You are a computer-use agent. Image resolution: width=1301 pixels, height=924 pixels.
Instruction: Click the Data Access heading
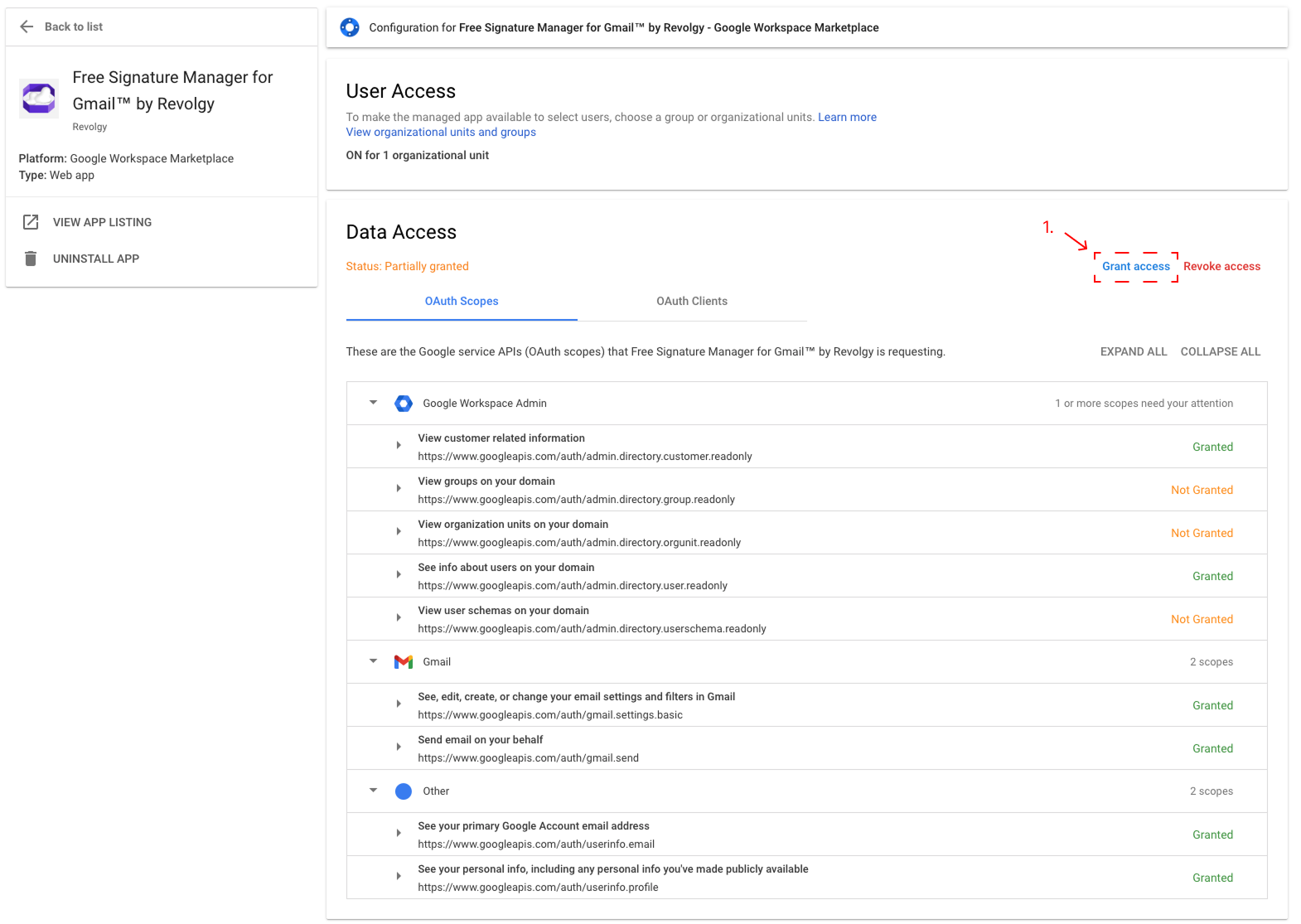point(401,232)
